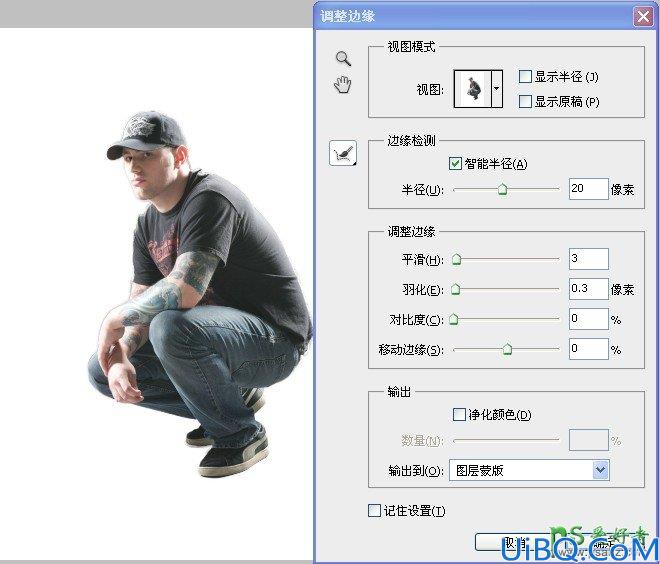This screenshot has height=564, width=660.
Task: Select the Refine Radius brush tool
Action: coord(343,153)
